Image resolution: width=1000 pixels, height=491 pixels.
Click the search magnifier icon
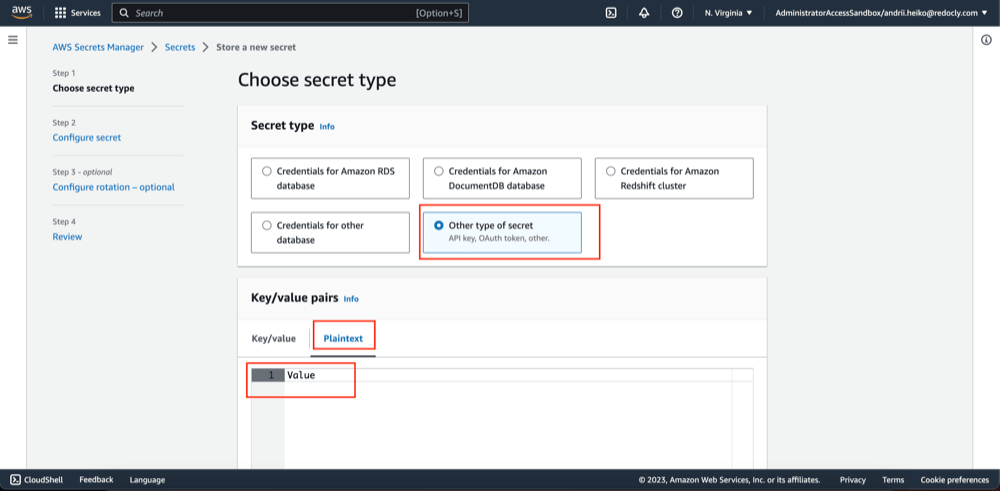coord(124,13)
